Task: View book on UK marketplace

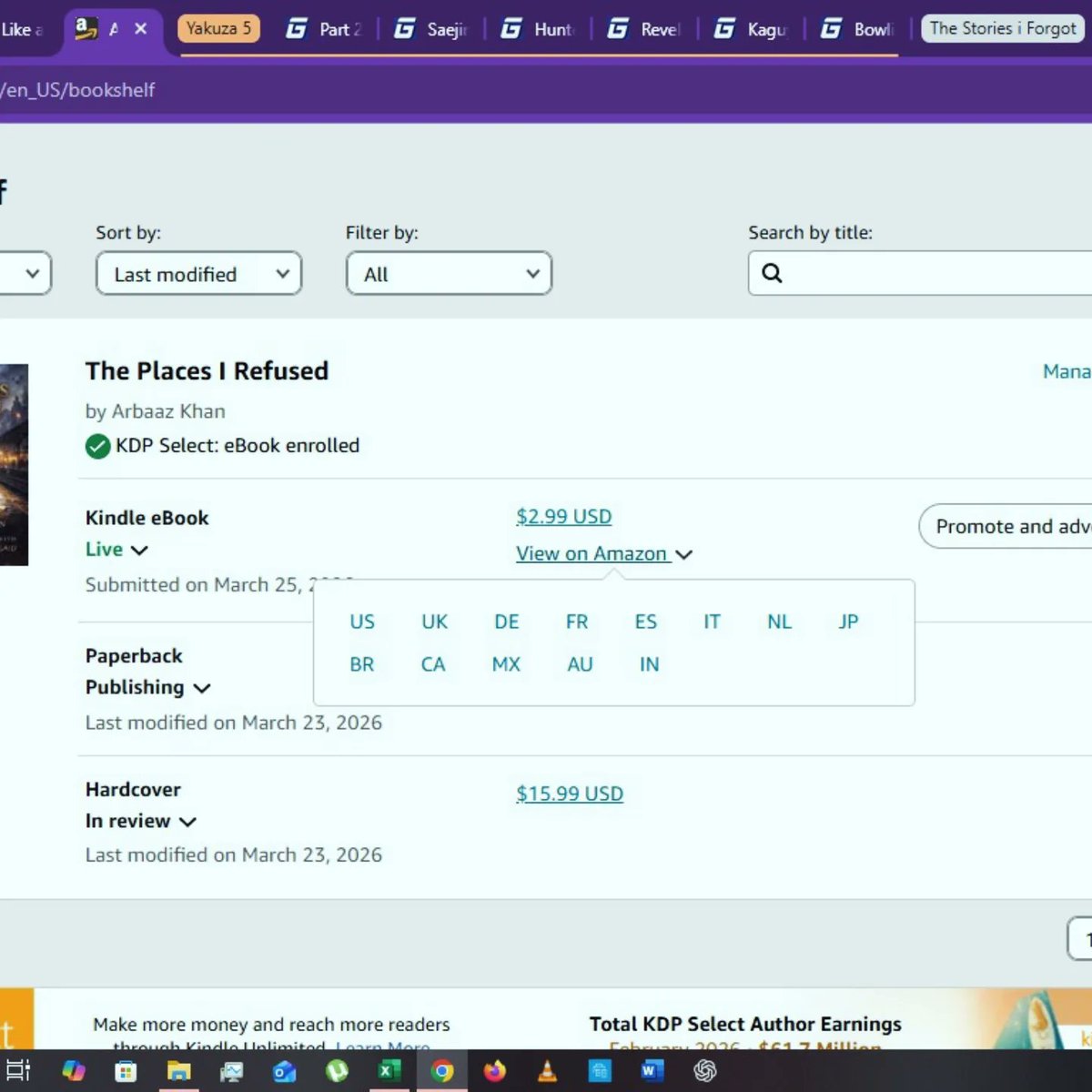Action: [434, 622]
